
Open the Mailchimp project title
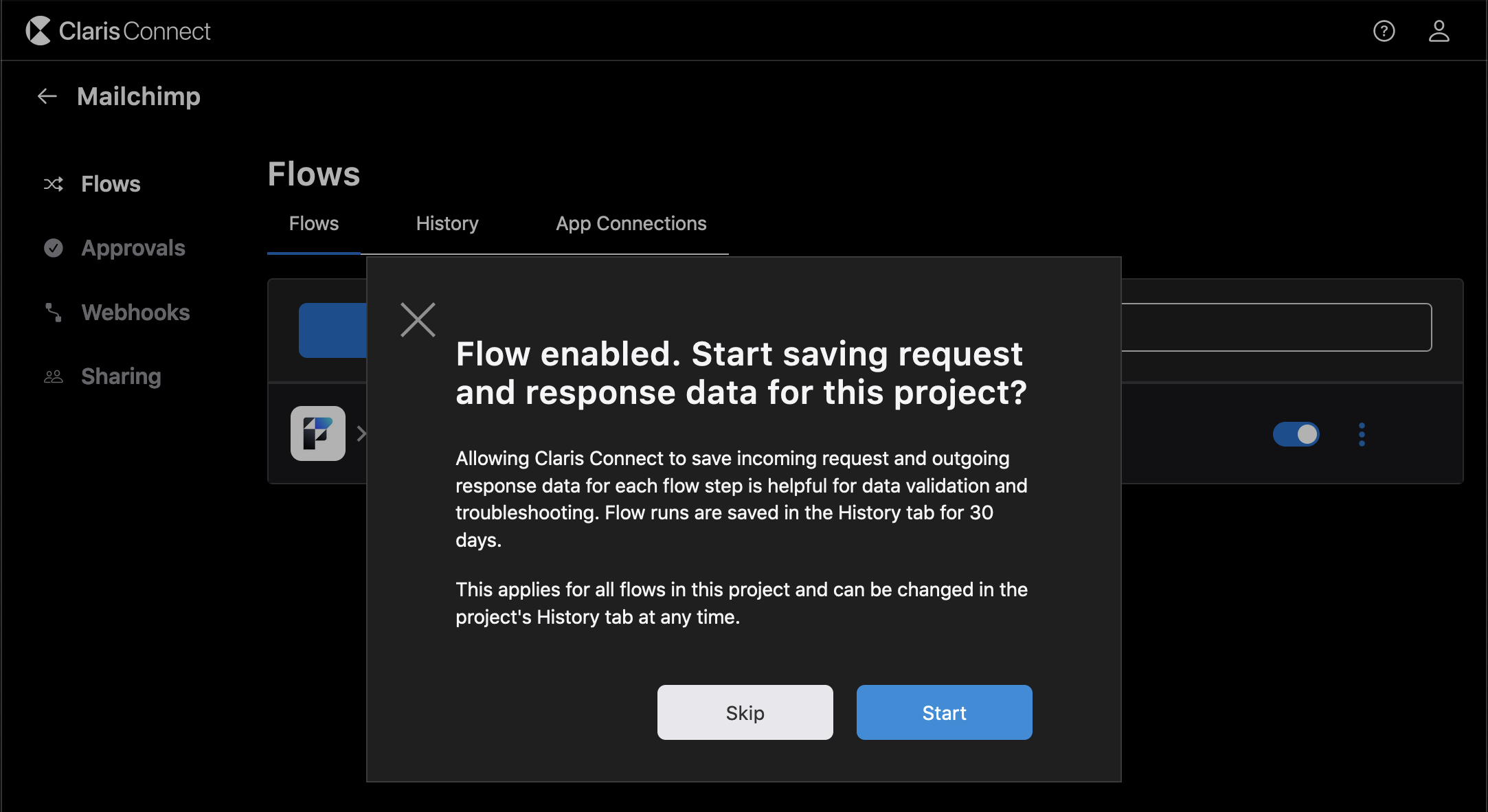139,96
